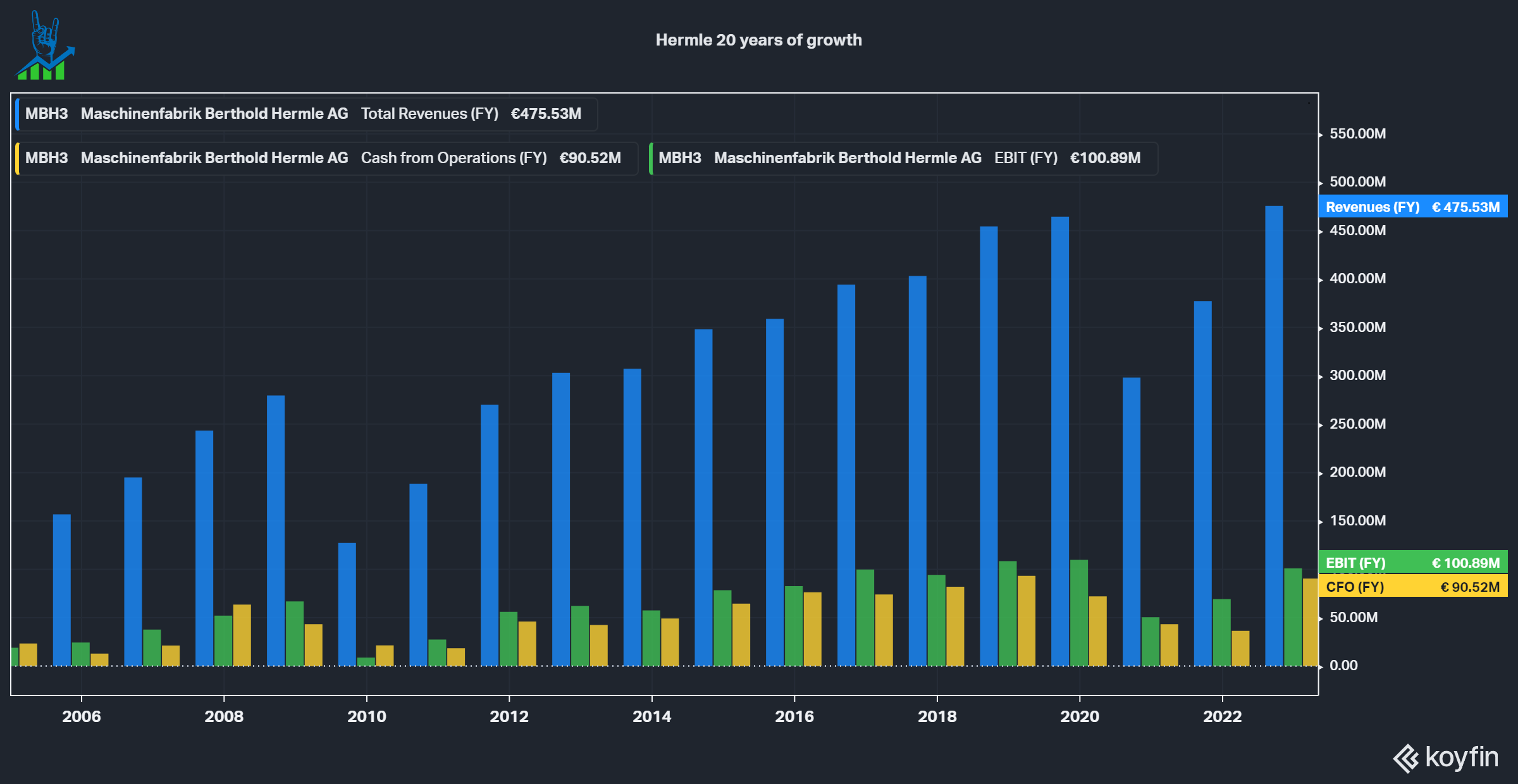Click the 2016 x-axis label
This screenshot has height=784, width=1518.
tap(794, 716)
